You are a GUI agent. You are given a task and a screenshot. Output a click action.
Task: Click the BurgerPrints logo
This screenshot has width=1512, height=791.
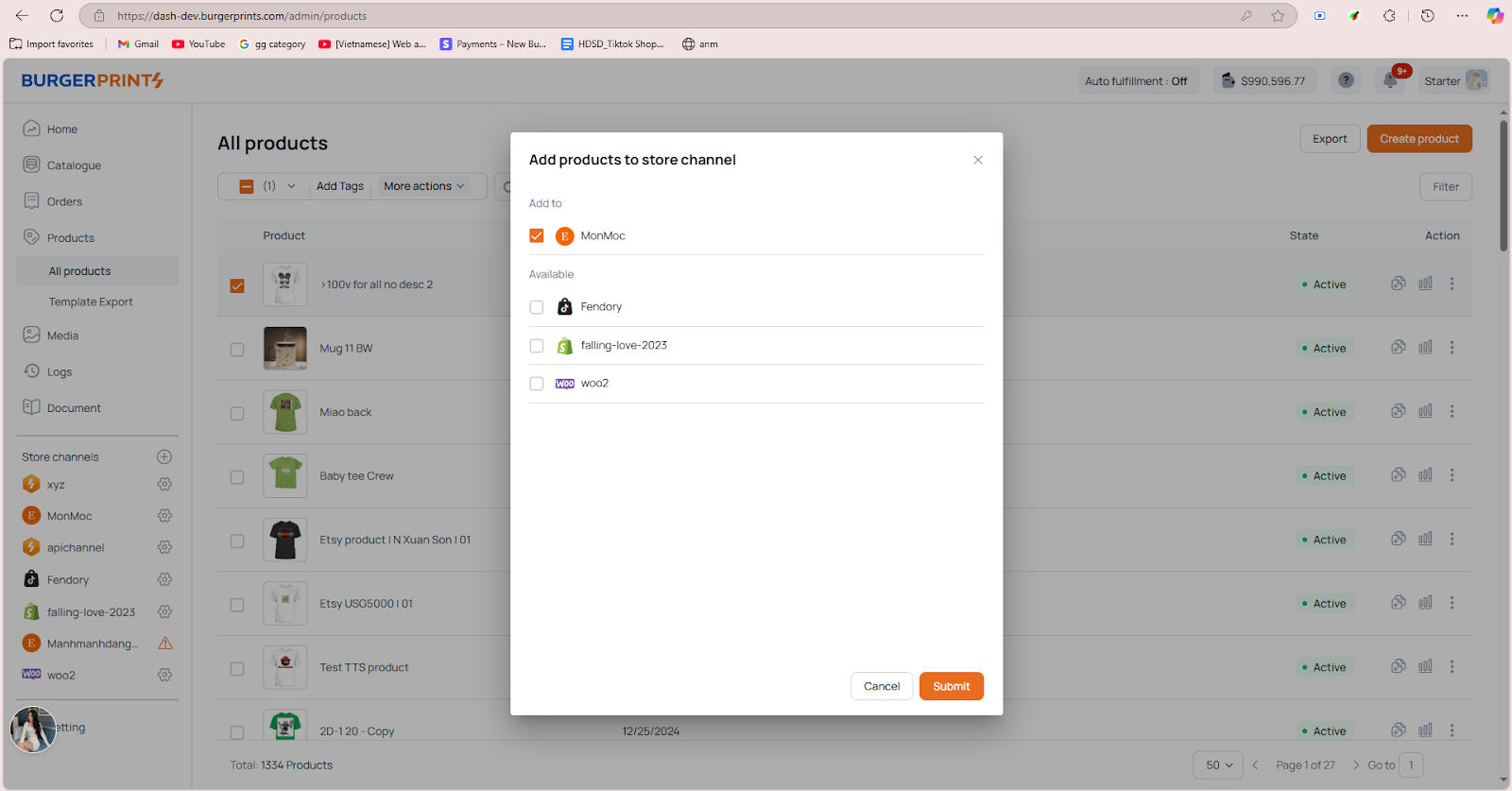pos(93,80)
